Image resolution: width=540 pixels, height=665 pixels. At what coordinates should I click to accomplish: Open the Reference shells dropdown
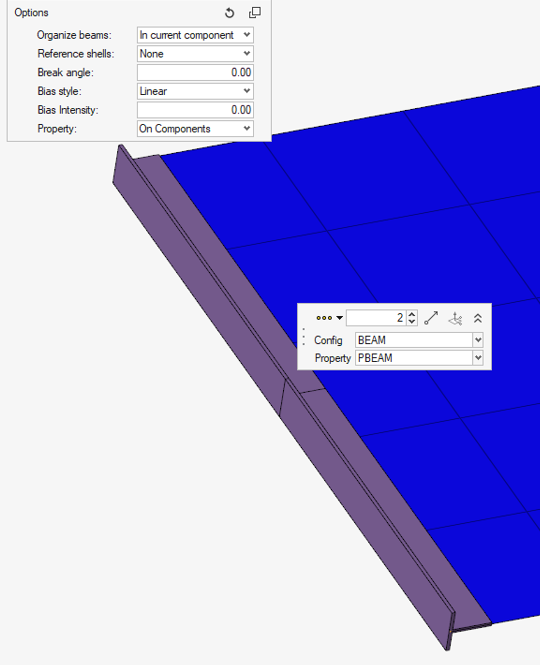(195, 54)
